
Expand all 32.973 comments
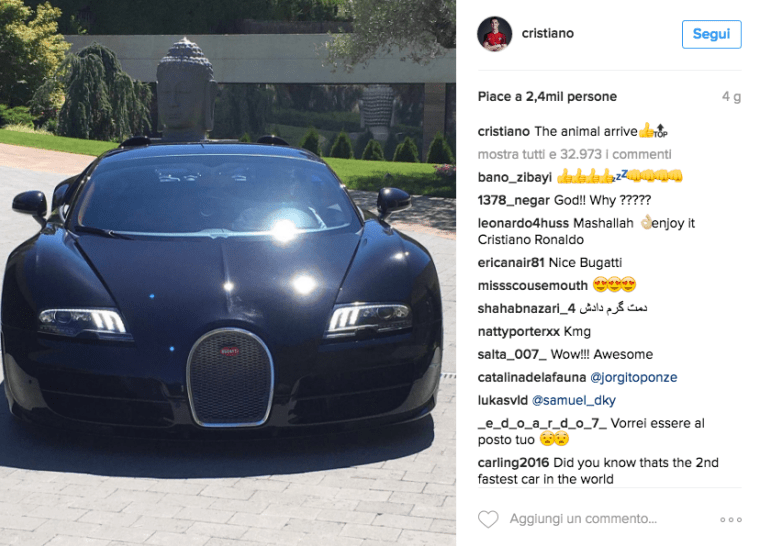pos(574,154)
